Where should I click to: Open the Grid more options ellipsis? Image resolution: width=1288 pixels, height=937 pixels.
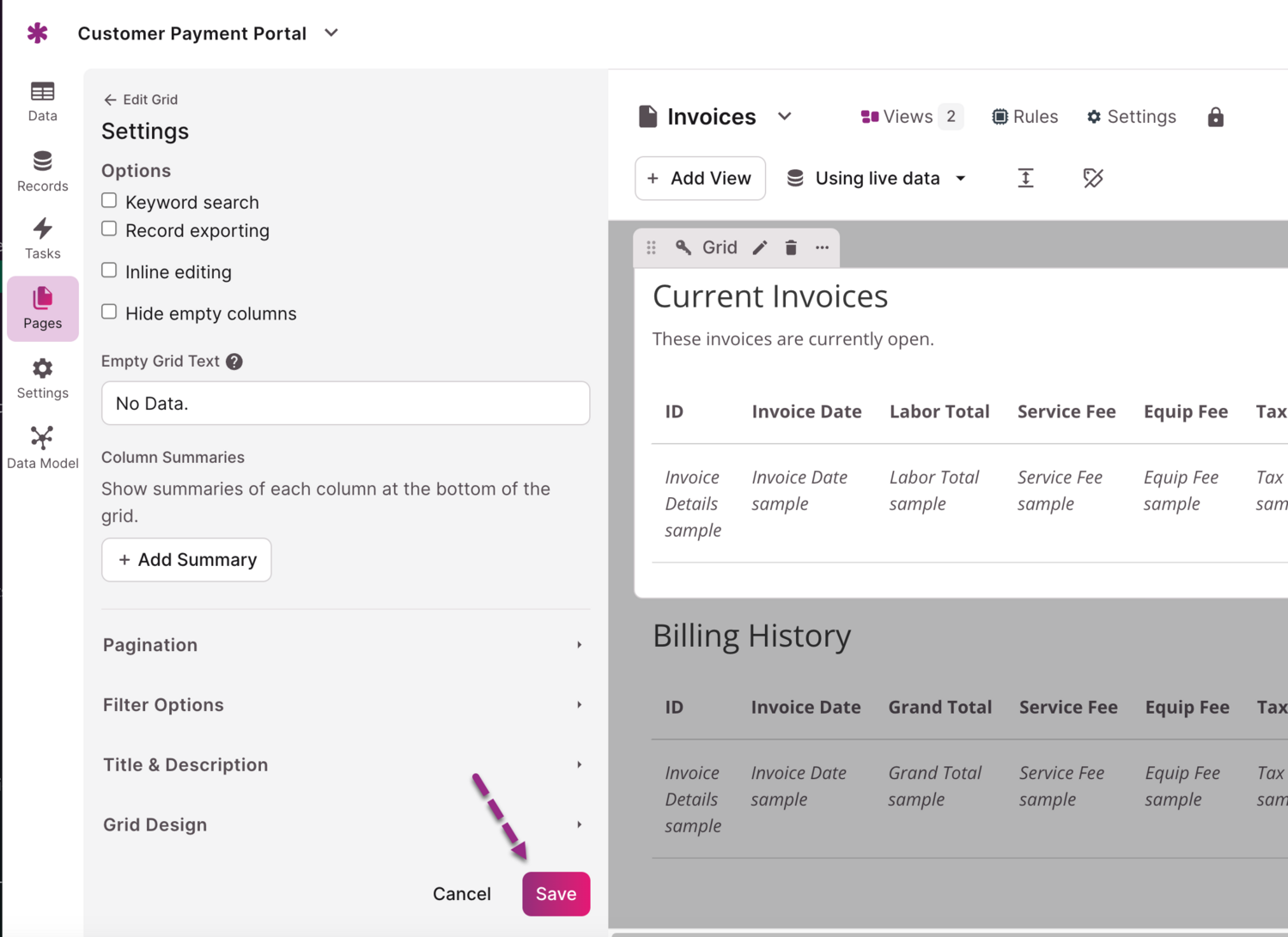pyautogui.click(x=822, y=248)
